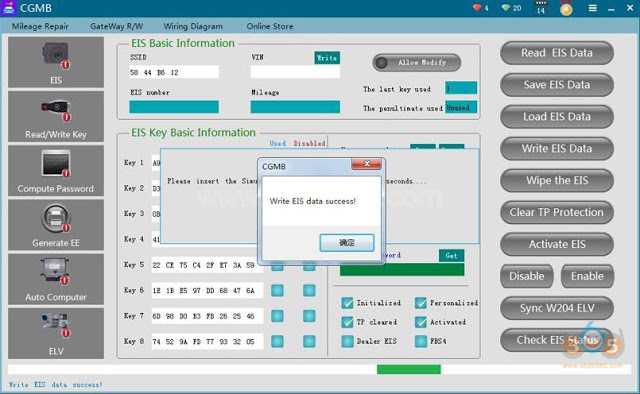This screenshot has width=640, height=394.
Task: Open the ELV module
Action: pyautogui.click(x=56, y=333)
